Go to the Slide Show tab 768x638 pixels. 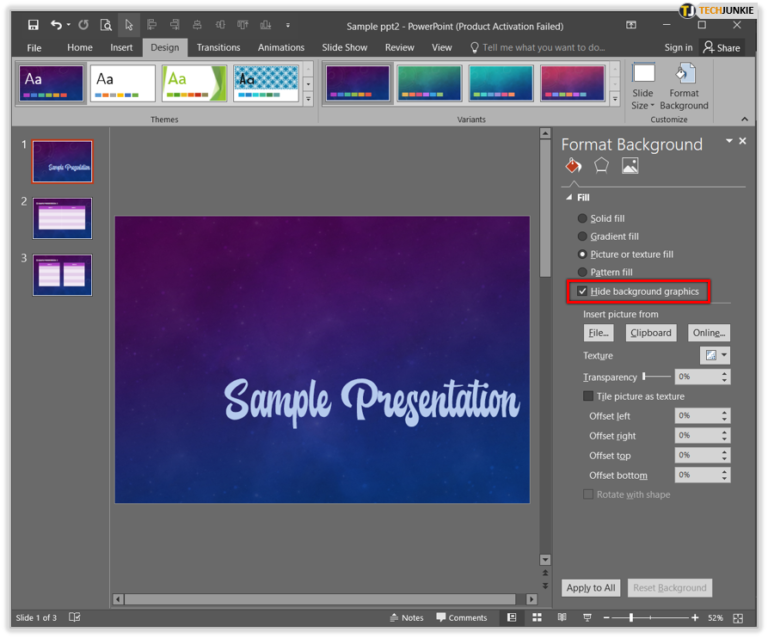[344, 47]
